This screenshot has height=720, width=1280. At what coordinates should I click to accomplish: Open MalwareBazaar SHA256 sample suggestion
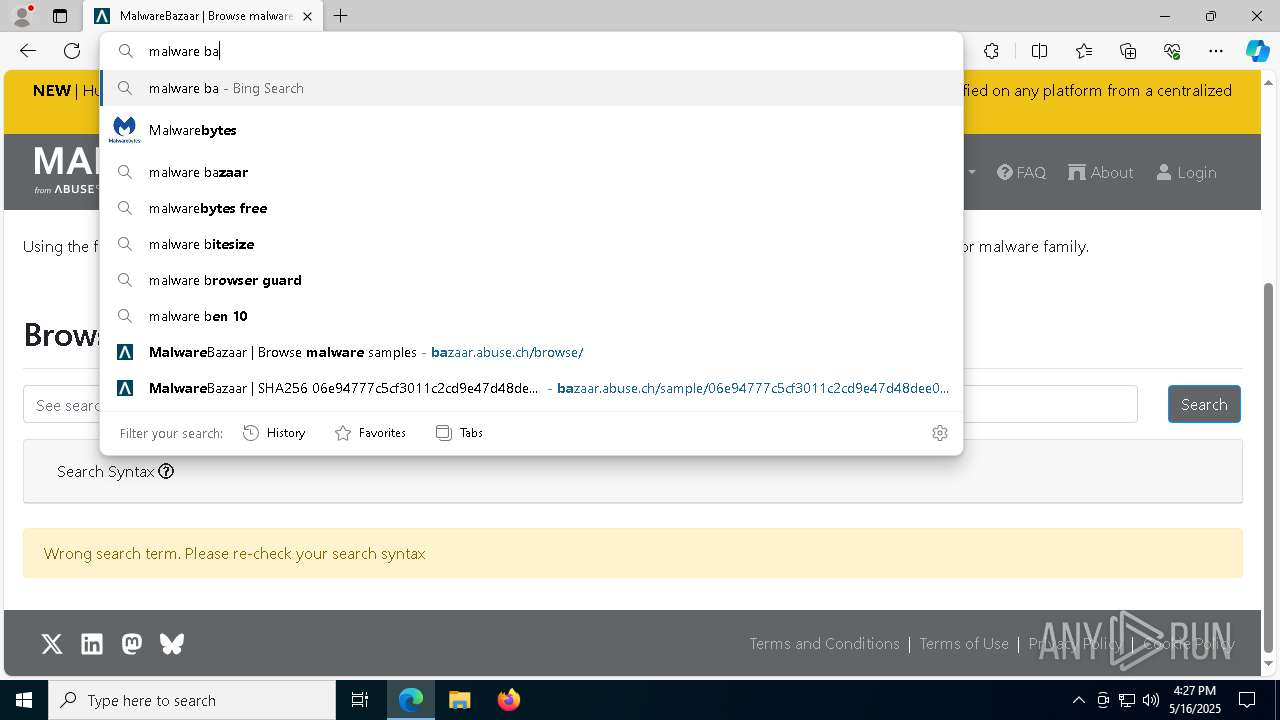click(531, 388)
